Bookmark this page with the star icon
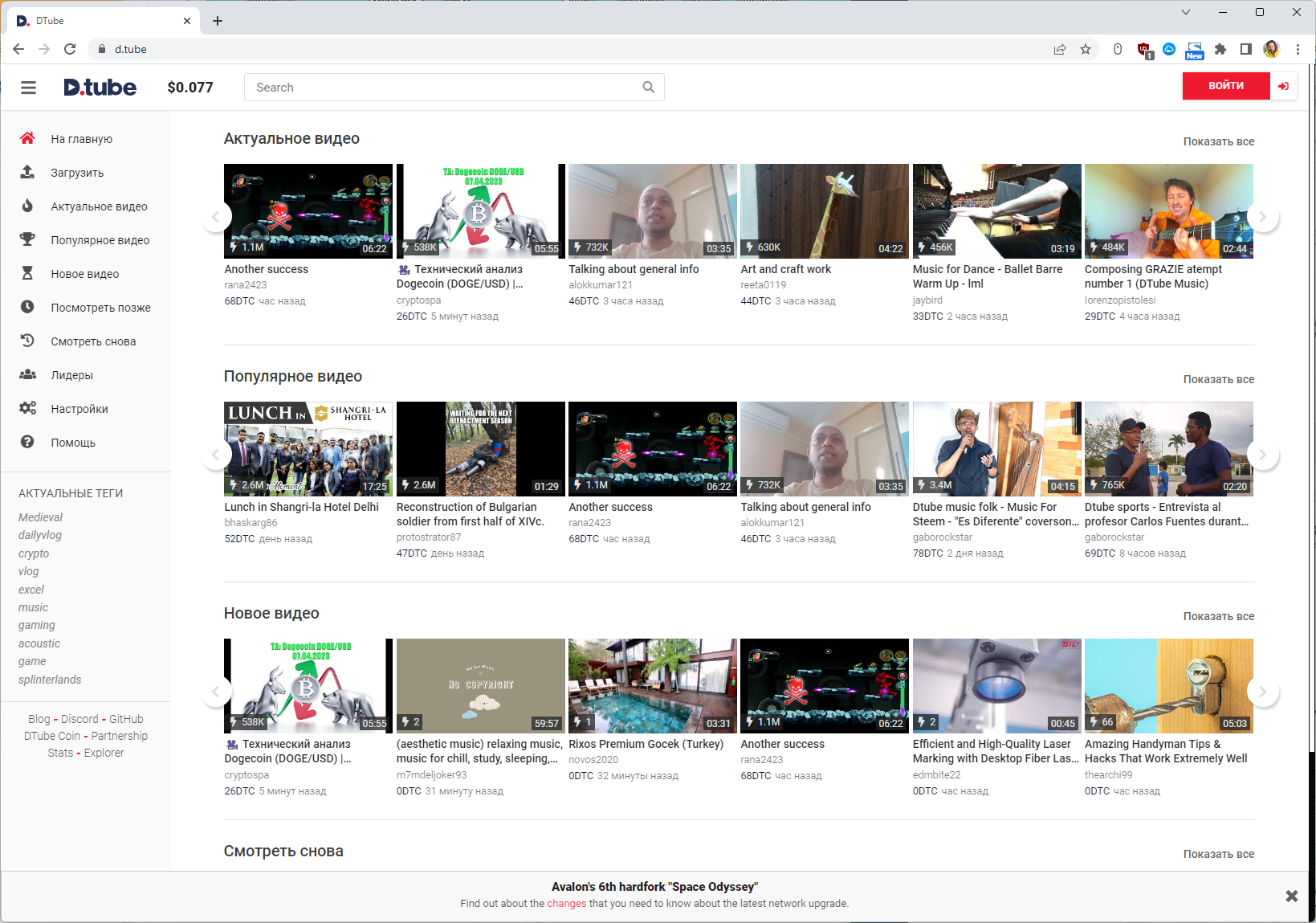This screenshot has width=1316, height=923. pos(1086,49)
